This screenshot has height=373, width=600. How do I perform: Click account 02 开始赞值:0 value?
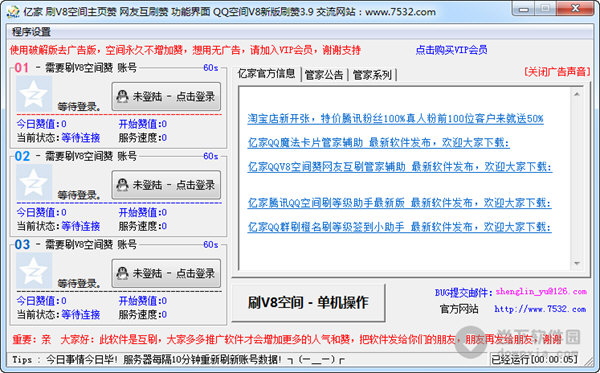coord(143,212)
